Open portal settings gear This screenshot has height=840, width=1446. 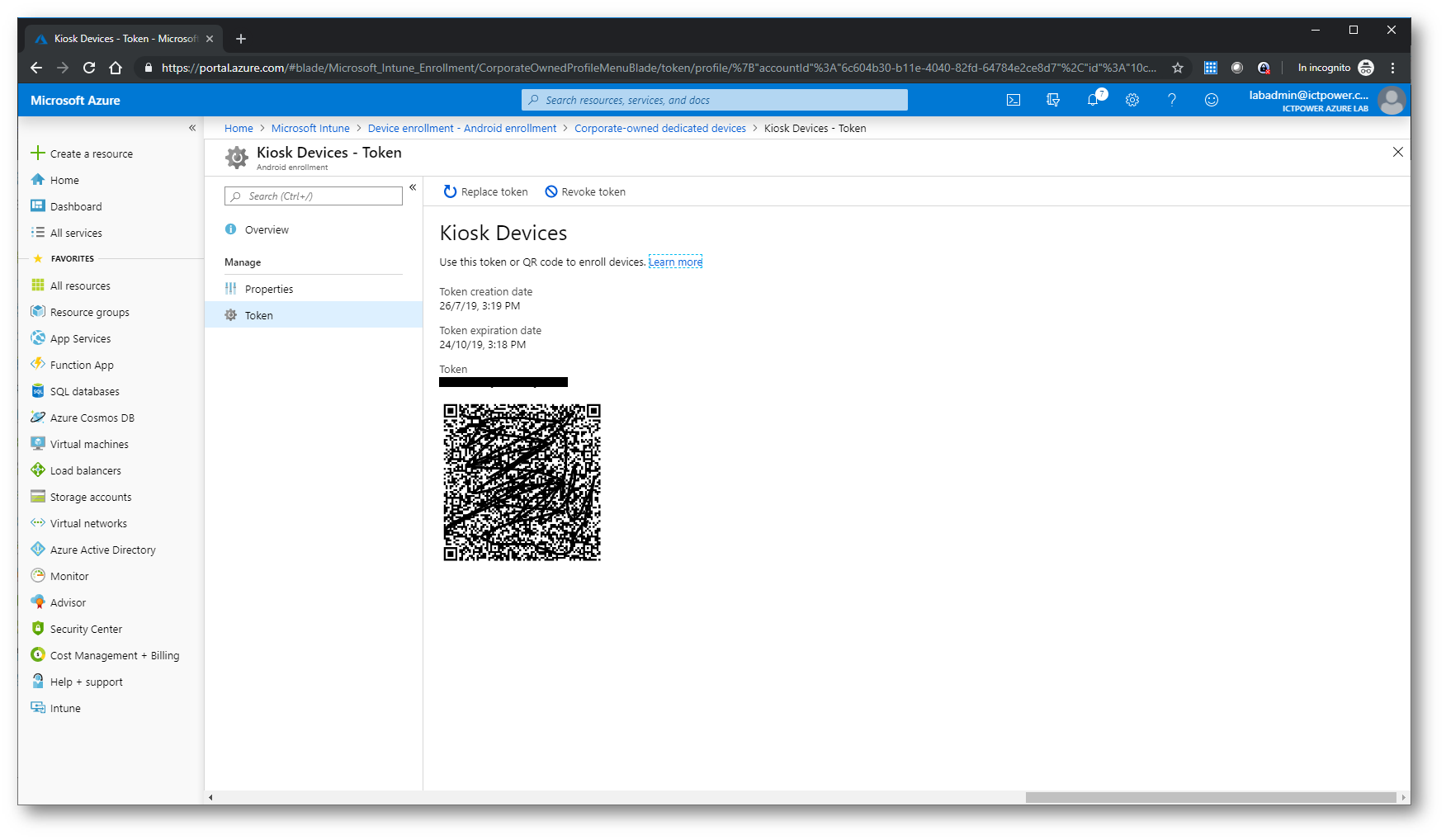(x=1132, y=100)
